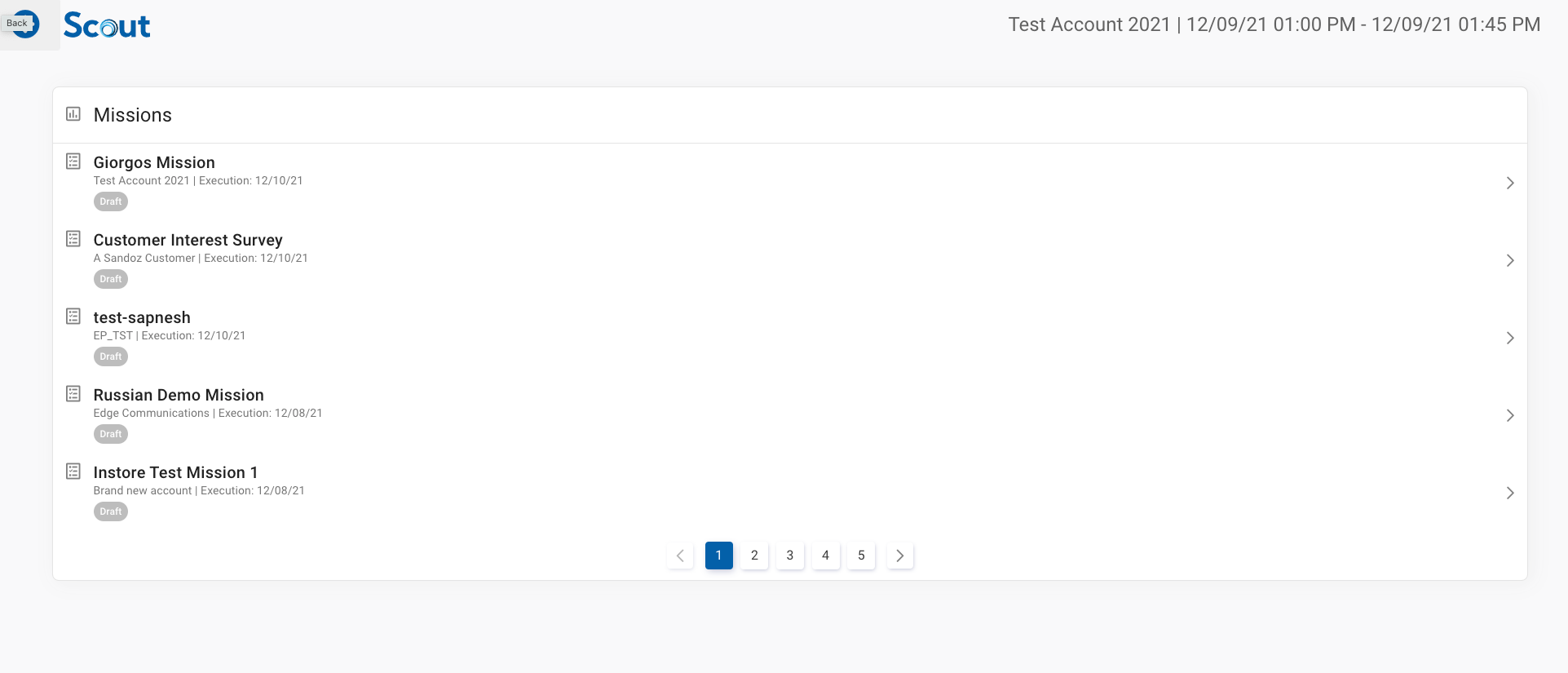Viewport: 1568px width, 673px height.
Task: Go to page 2 of missions
Action: (754, 556)
